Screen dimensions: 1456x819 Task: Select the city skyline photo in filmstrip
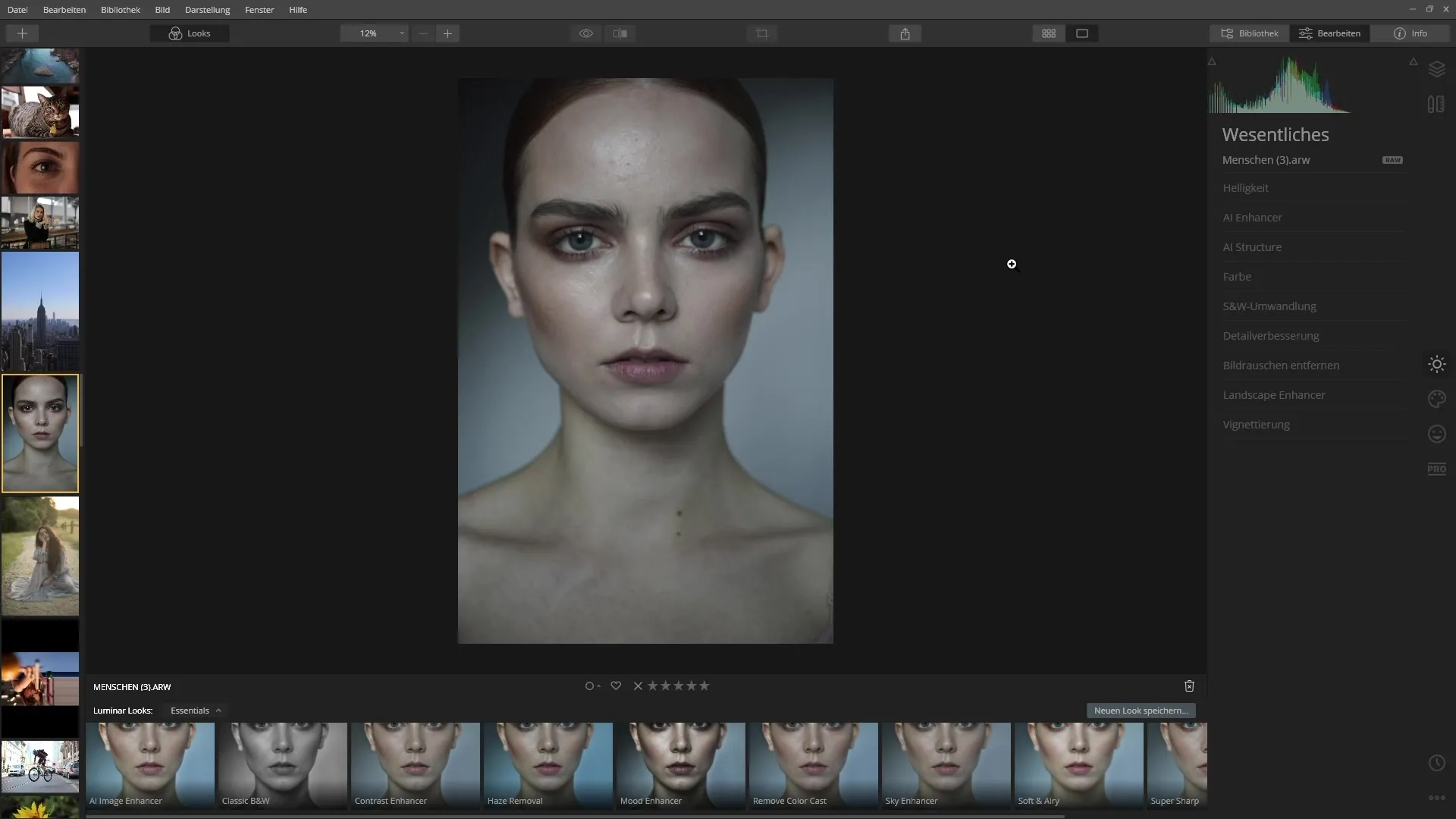[x=40, y=312]
